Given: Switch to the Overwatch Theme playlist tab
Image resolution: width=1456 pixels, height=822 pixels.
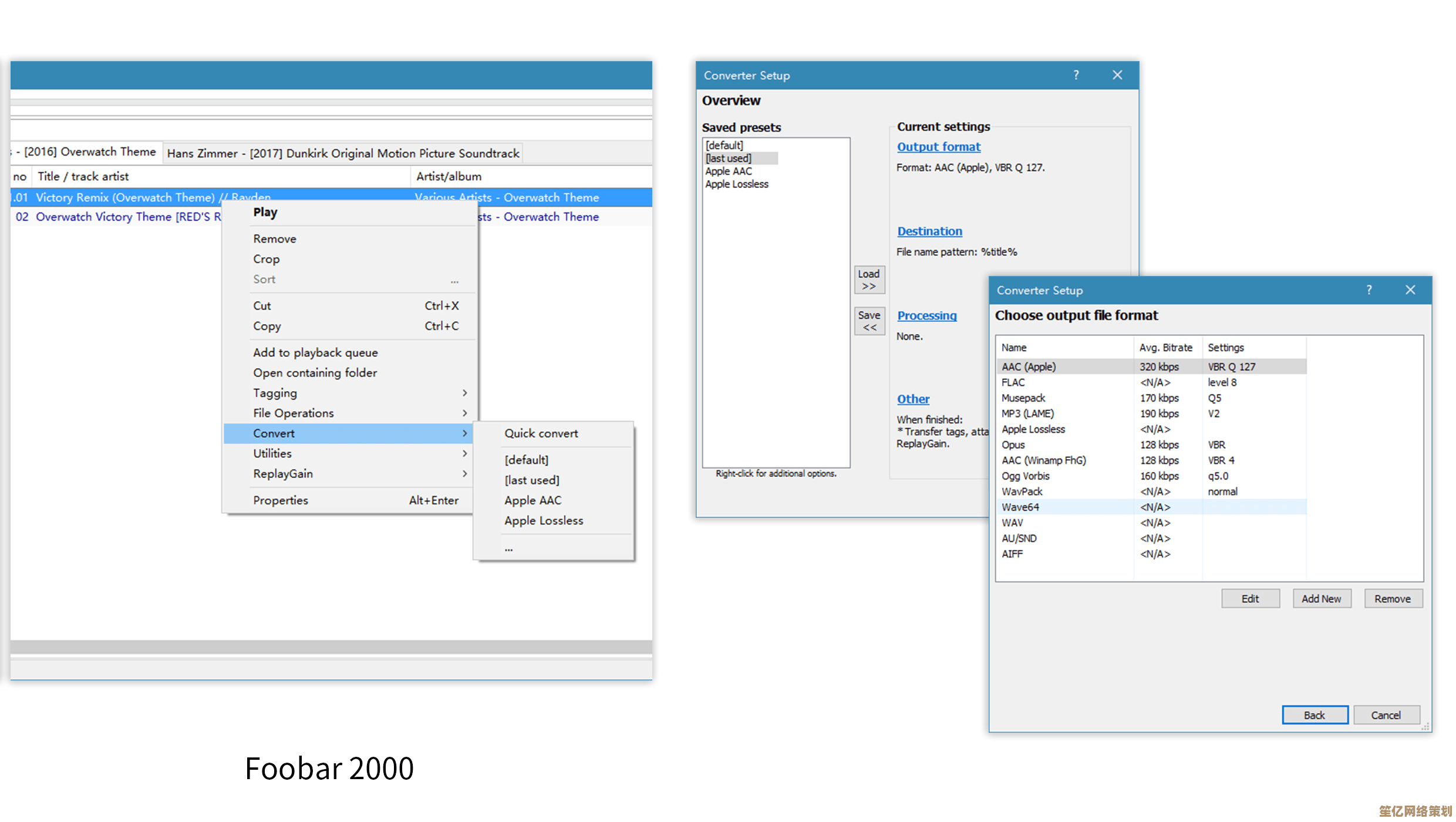Looking at the screenshot, I should pyautogui.click(x=86, y=152).
